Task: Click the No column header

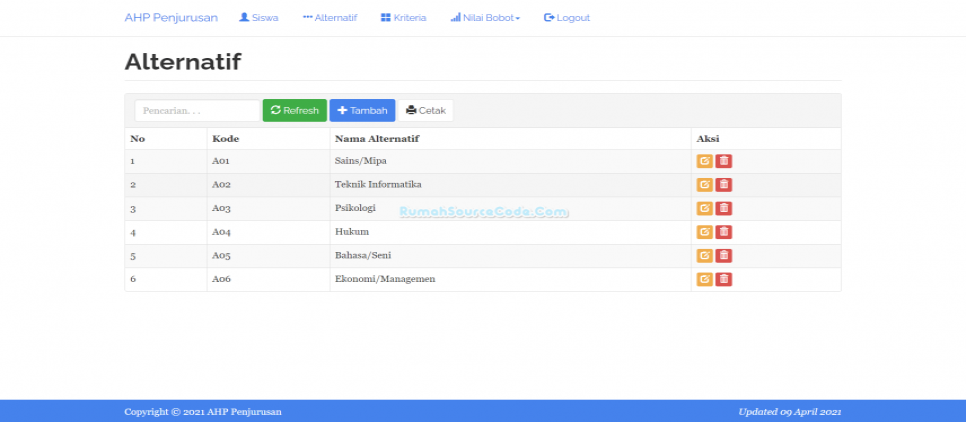Action: pyautogui.click(x=137, y=139)
